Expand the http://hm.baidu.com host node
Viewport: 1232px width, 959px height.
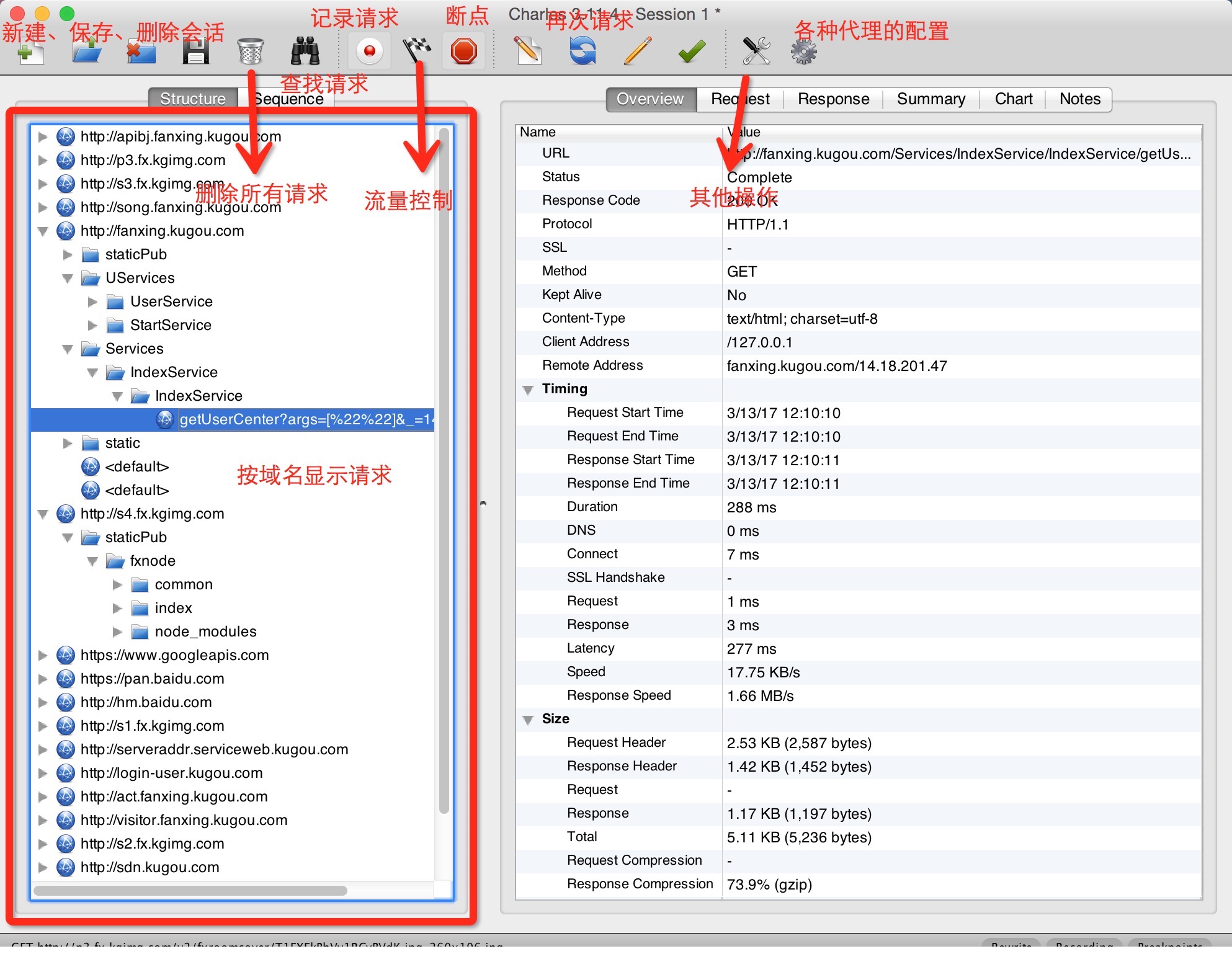pyautogui.click(x=43, y=703)
